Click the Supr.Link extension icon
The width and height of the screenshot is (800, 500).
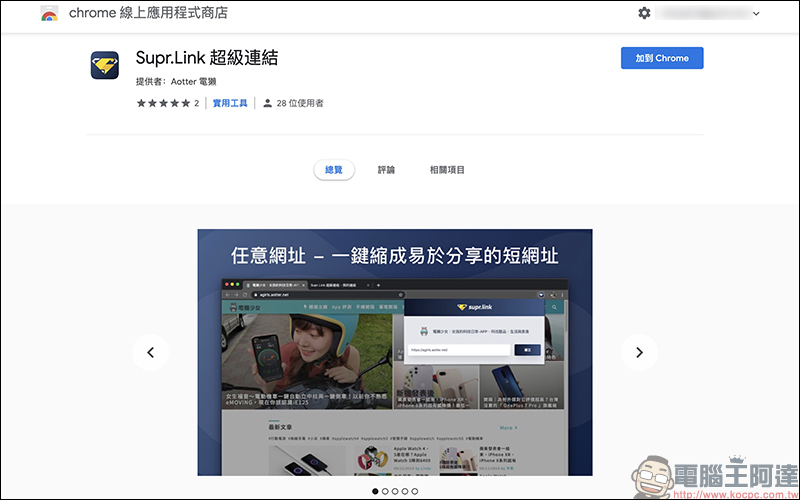click(x=105, y=65)
